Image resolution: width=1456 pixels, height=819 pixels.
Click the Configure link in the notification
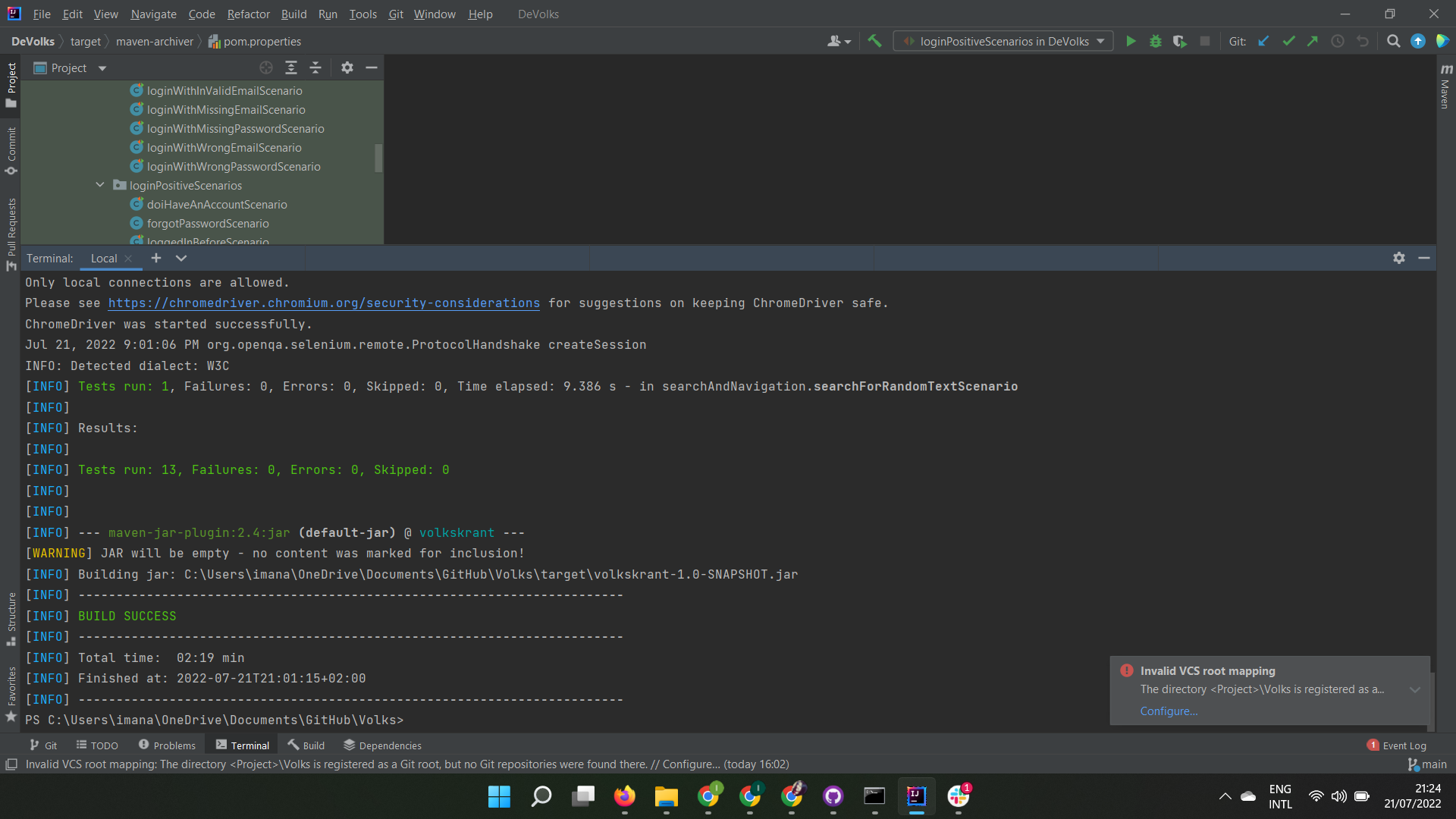point(1168,711)
